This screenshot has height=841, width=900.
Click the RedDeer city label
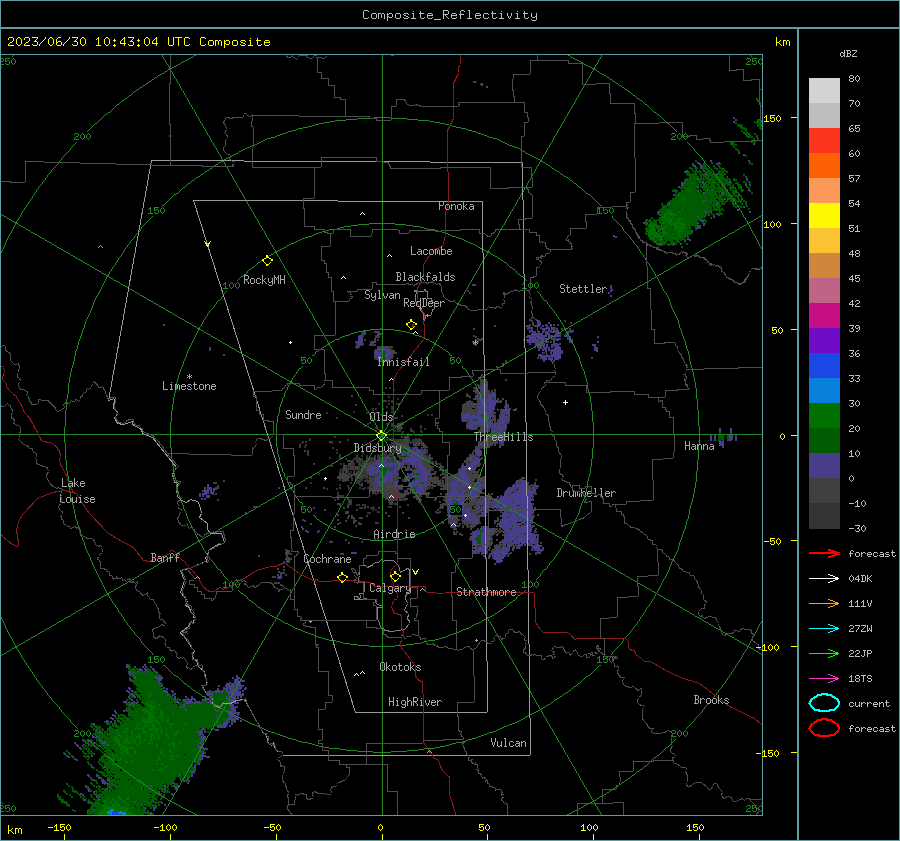[424, 303]
